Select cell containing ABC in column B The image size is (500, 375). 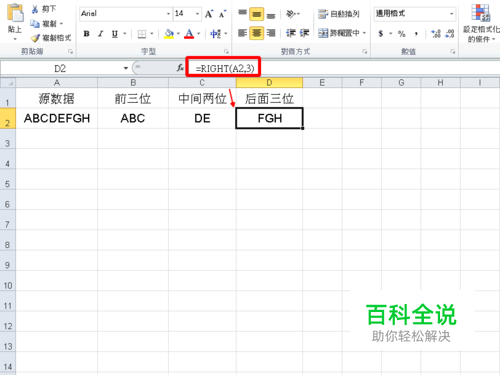(x=133, y=118)
